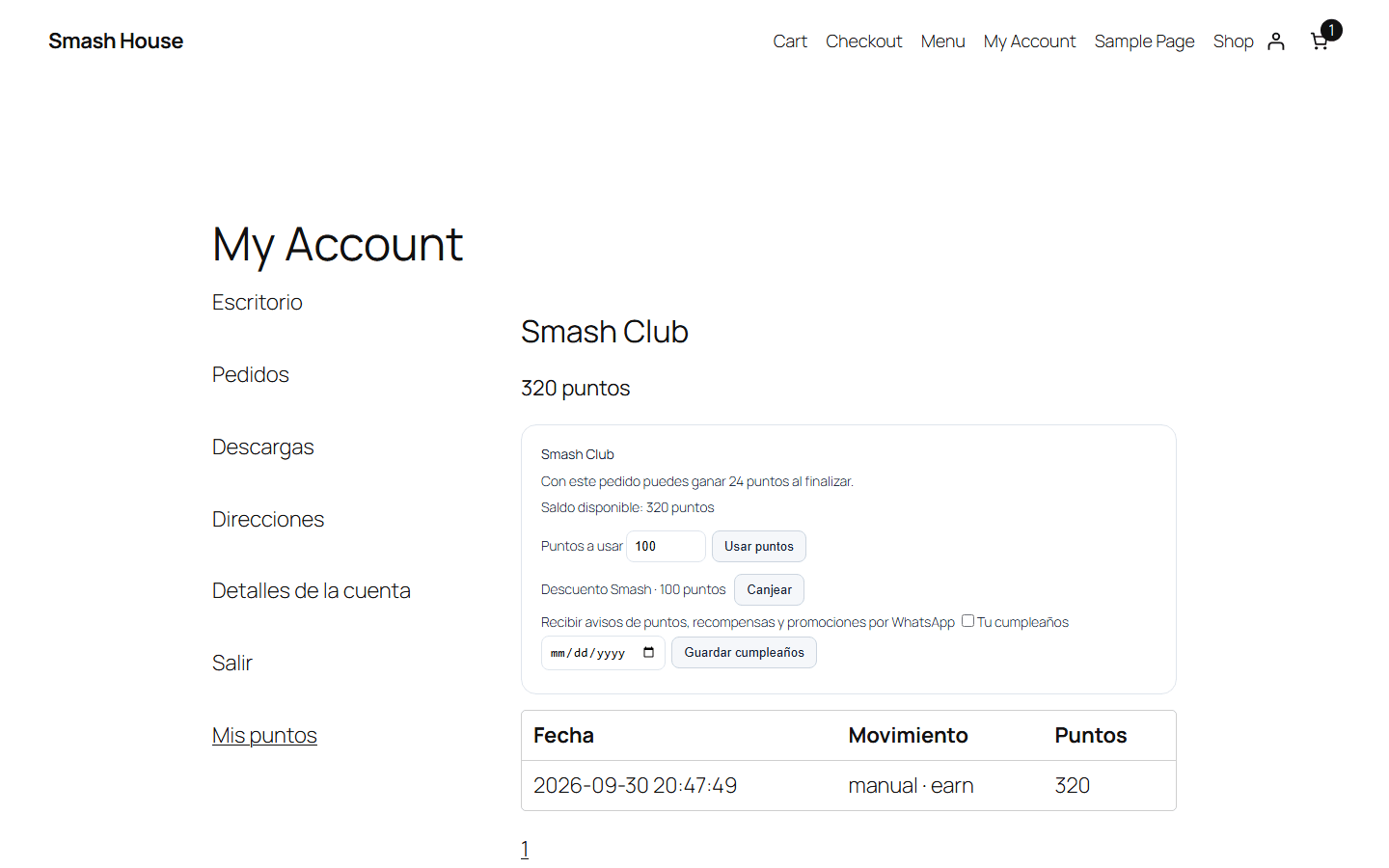Click the Smash House site title
The height and width of the screenshot is (868, 1389).
coord(116,41)
